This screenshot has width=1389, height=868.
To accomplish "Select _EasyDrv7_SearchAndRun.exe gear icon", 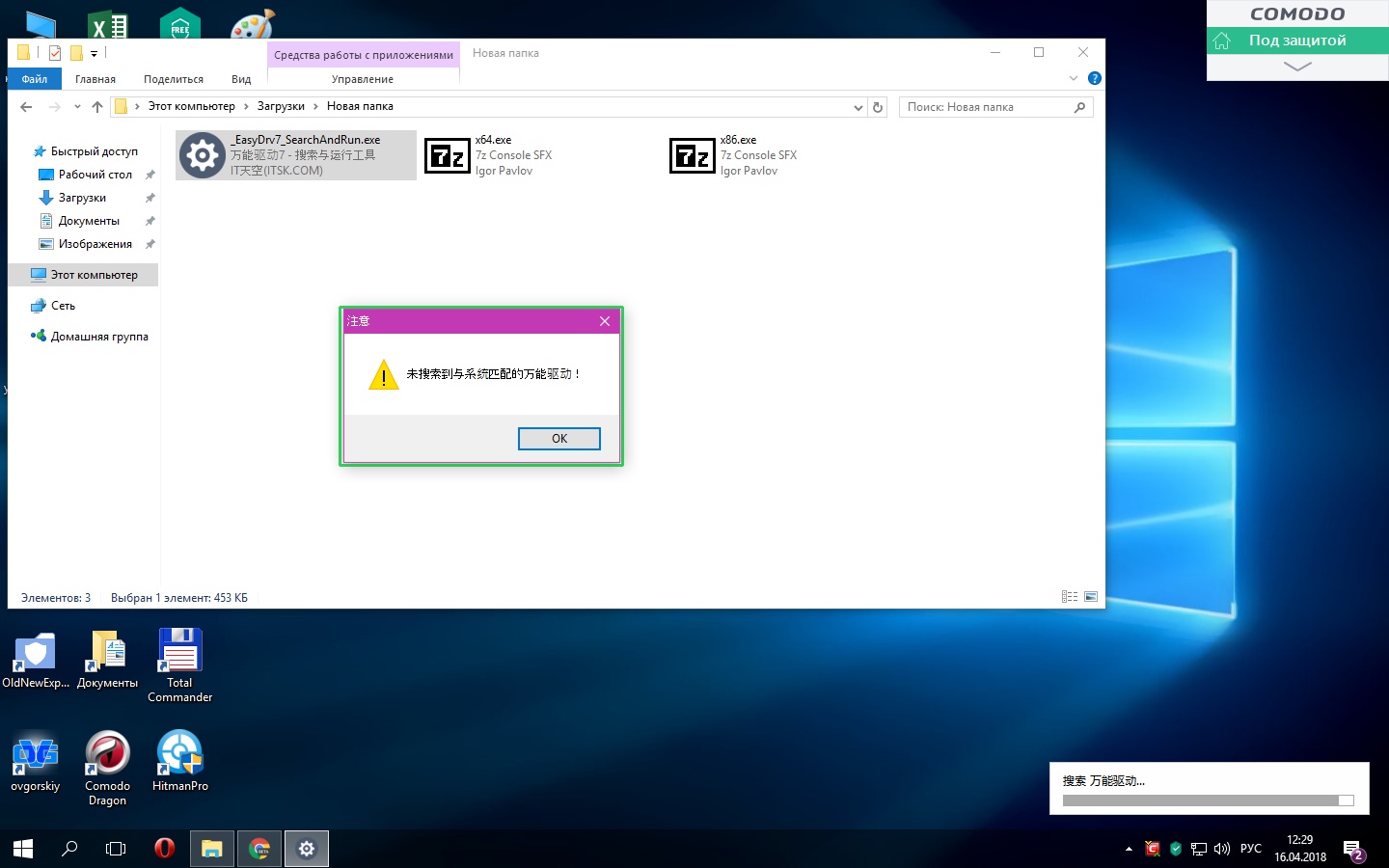I will point(203,155).
